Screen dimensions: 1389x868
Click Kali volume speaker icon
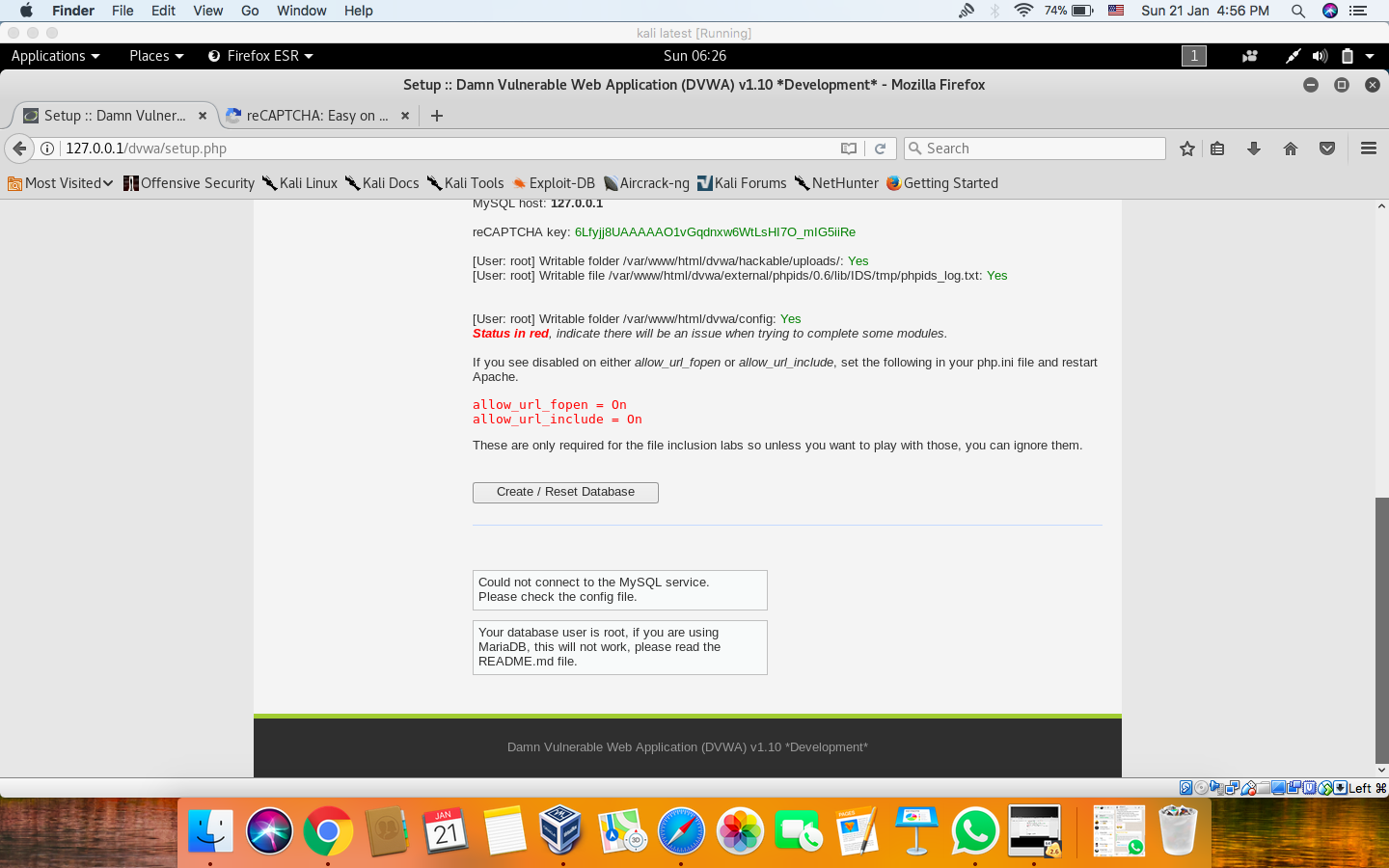click(1320, 56)
